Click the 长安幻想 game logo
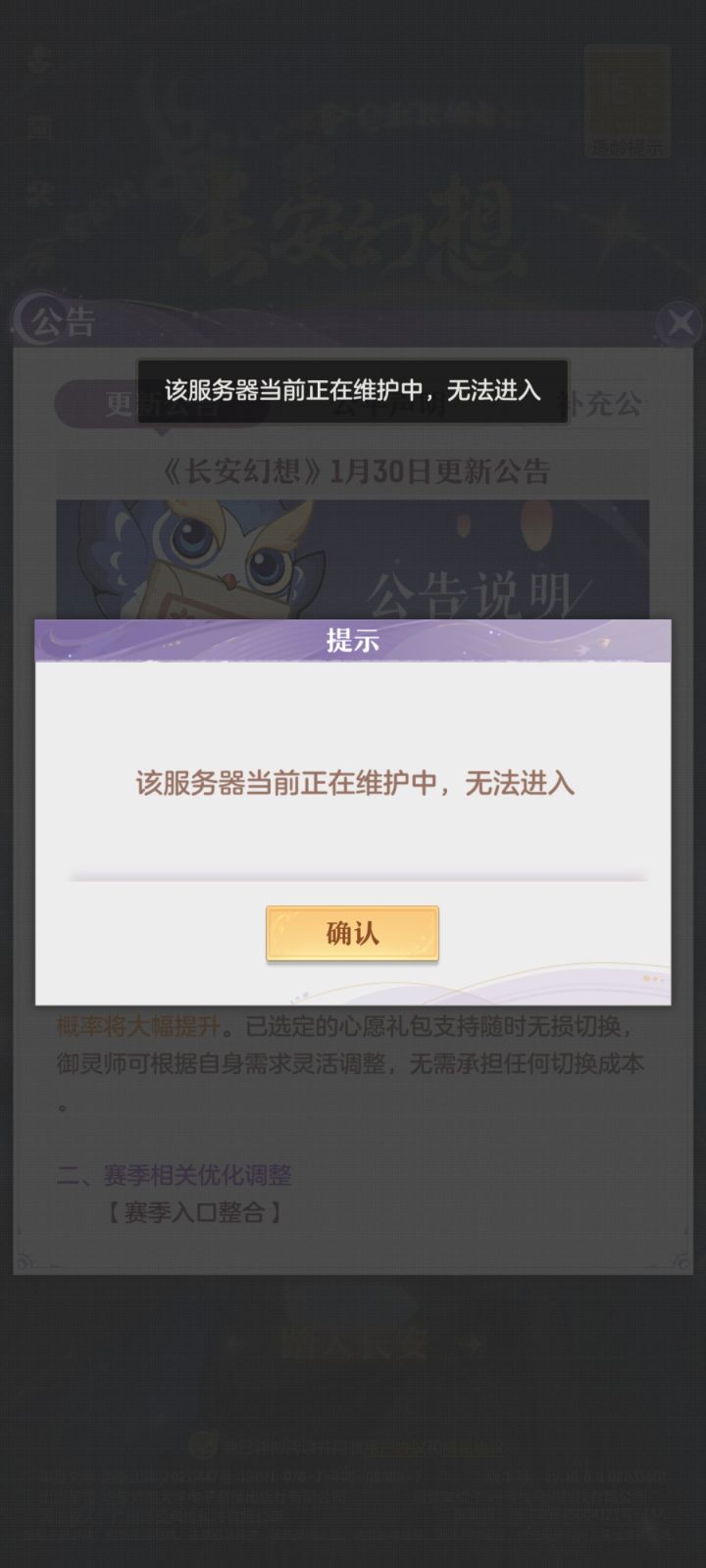Image resolution: width=706 pixels, height=1568 pixels. point(355,225)
